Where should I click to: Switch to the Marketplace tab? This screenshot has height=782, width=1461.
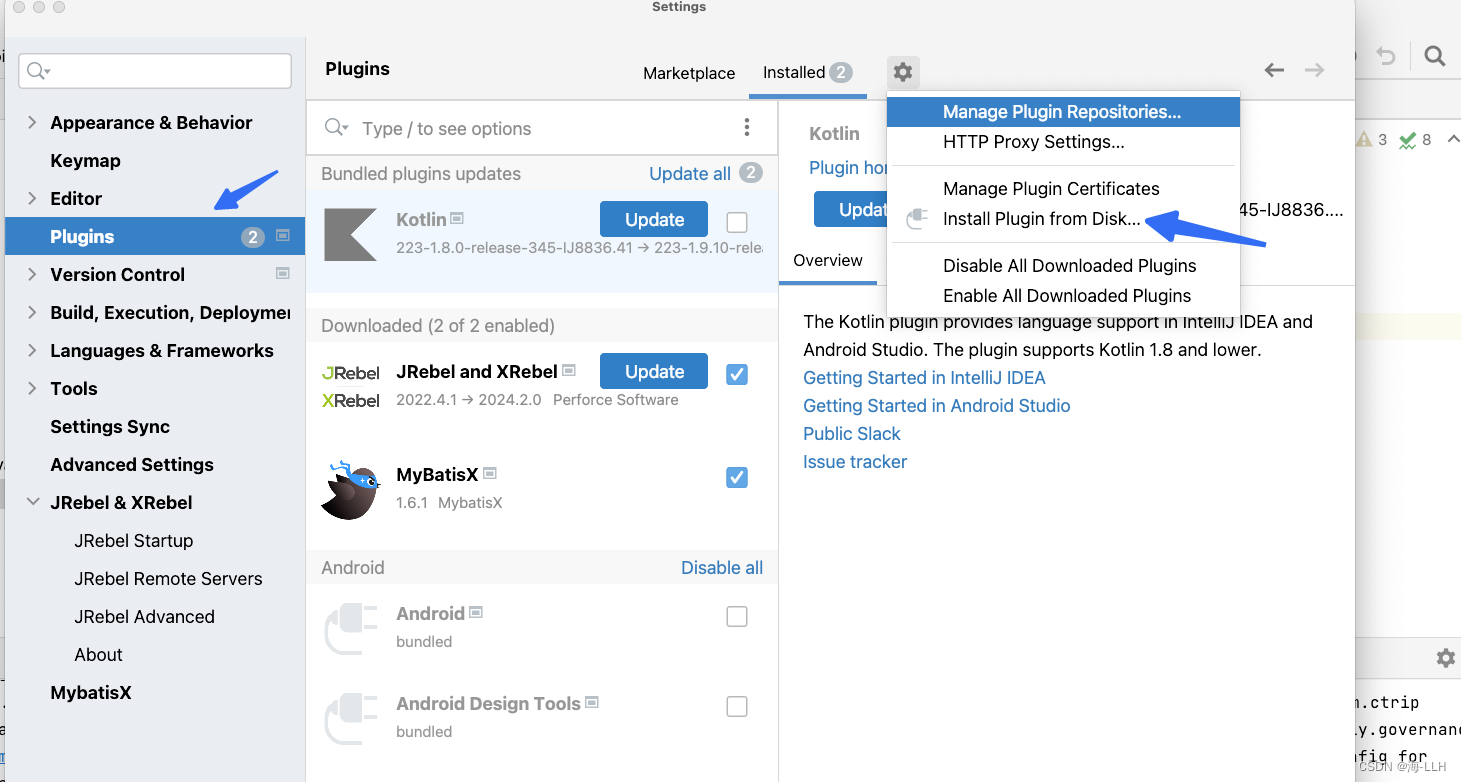coord(689,73)
